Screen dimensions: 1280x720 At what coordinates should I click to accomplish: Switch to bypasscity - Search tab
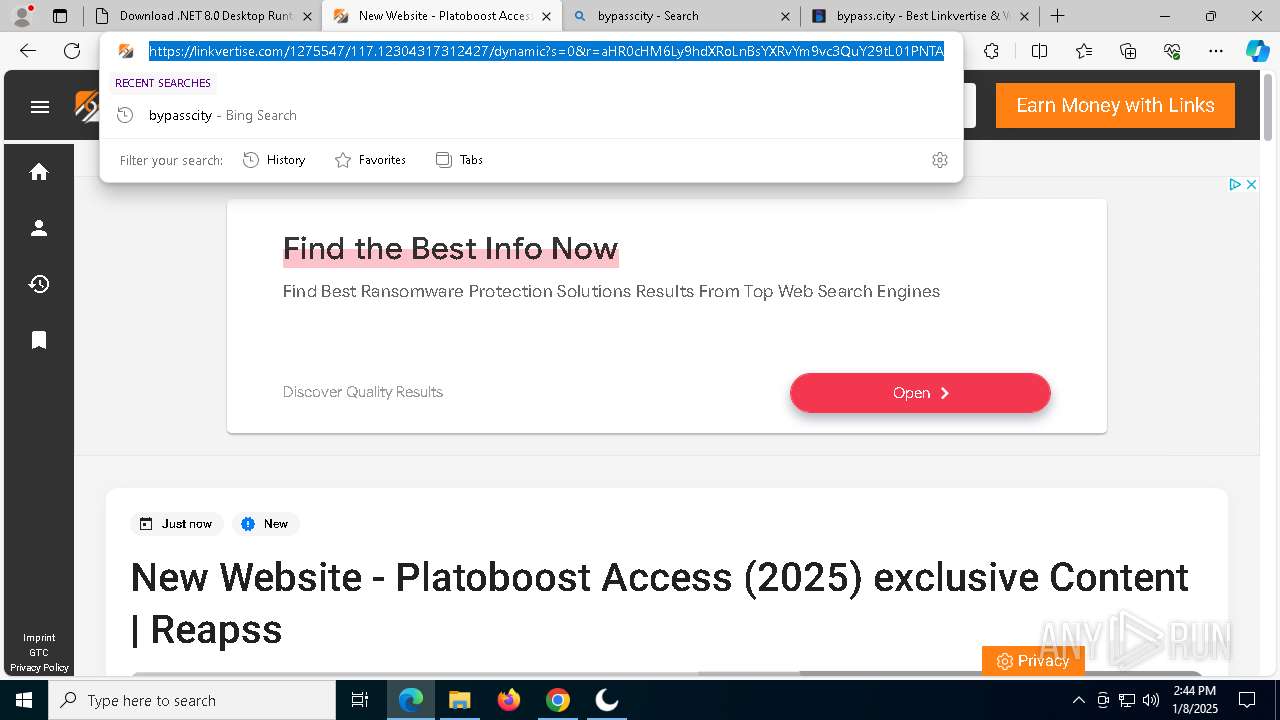tap(681, 16)
